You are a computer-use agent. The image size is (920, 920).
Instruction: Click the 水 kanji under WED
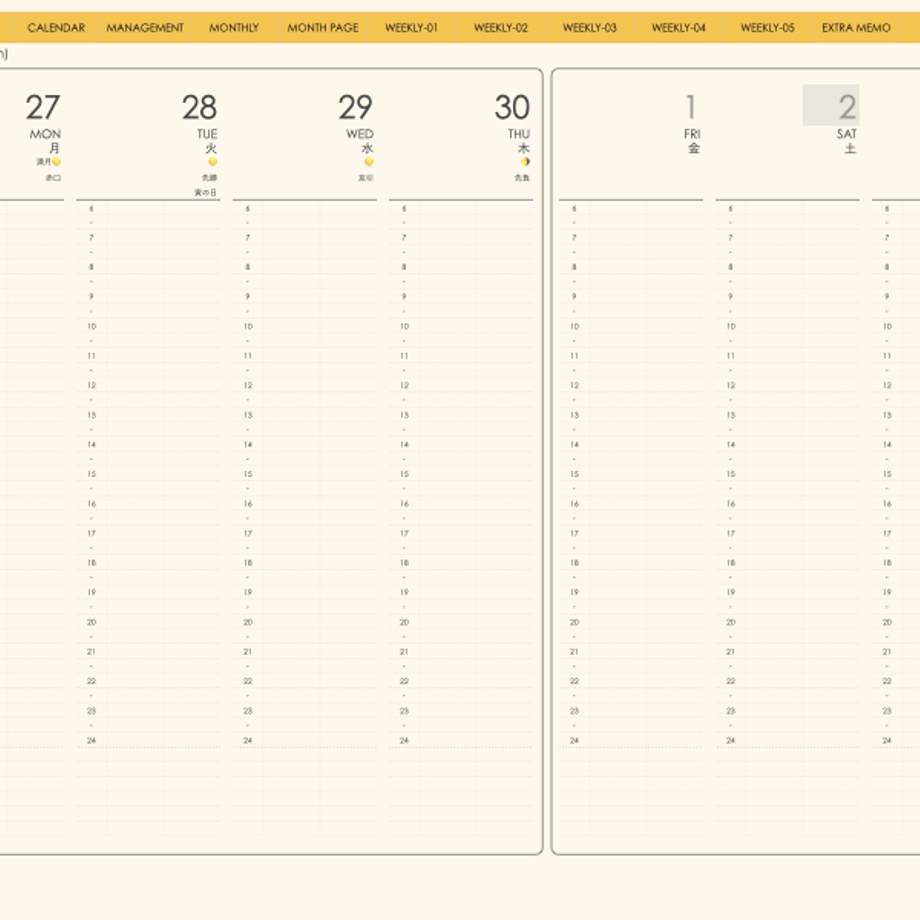367,148
